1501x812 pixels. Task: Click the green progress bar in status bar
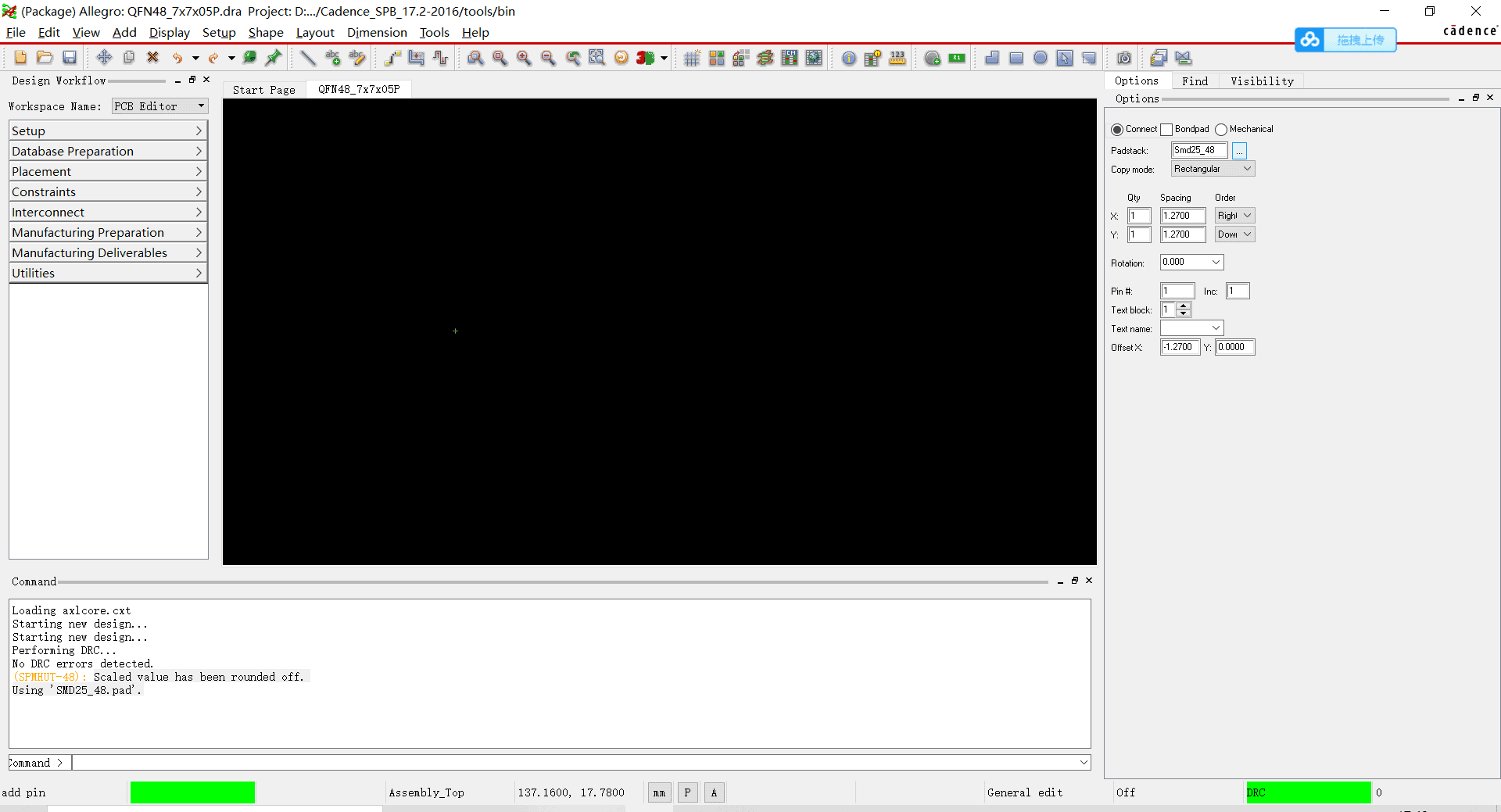click(x=192, y=792)
